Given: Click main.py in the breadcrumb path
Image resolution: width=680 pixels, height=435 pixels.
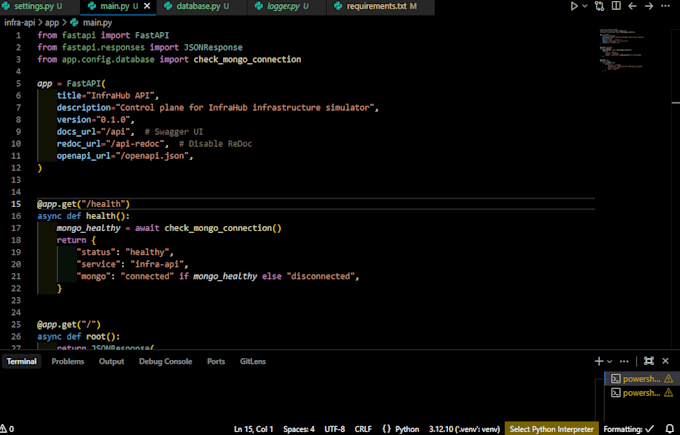Looking at the screenshot, I should 97,23.
